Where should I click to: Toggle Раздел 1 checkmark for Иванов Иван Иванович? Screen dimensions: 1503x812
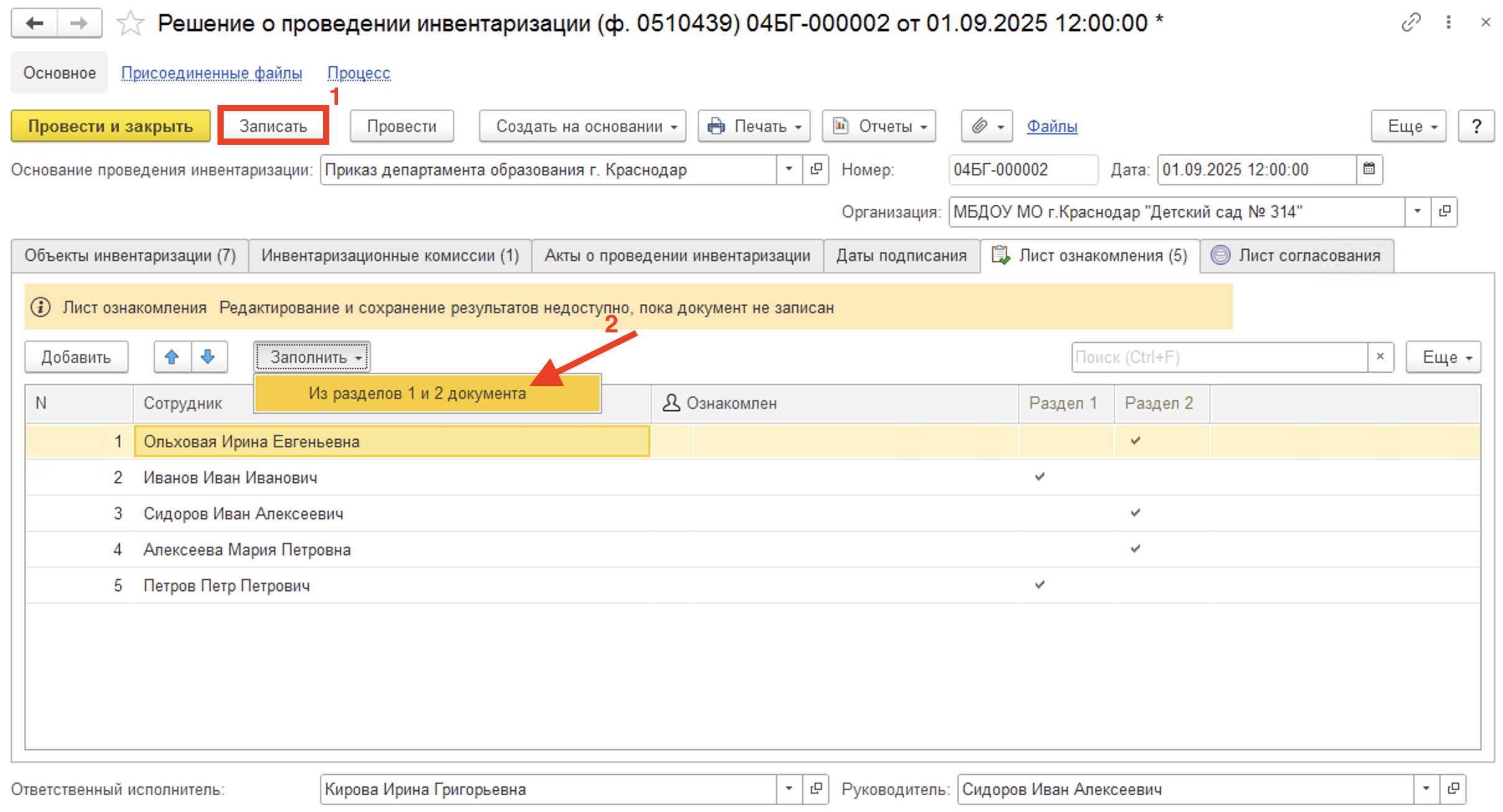[1039, 477]
